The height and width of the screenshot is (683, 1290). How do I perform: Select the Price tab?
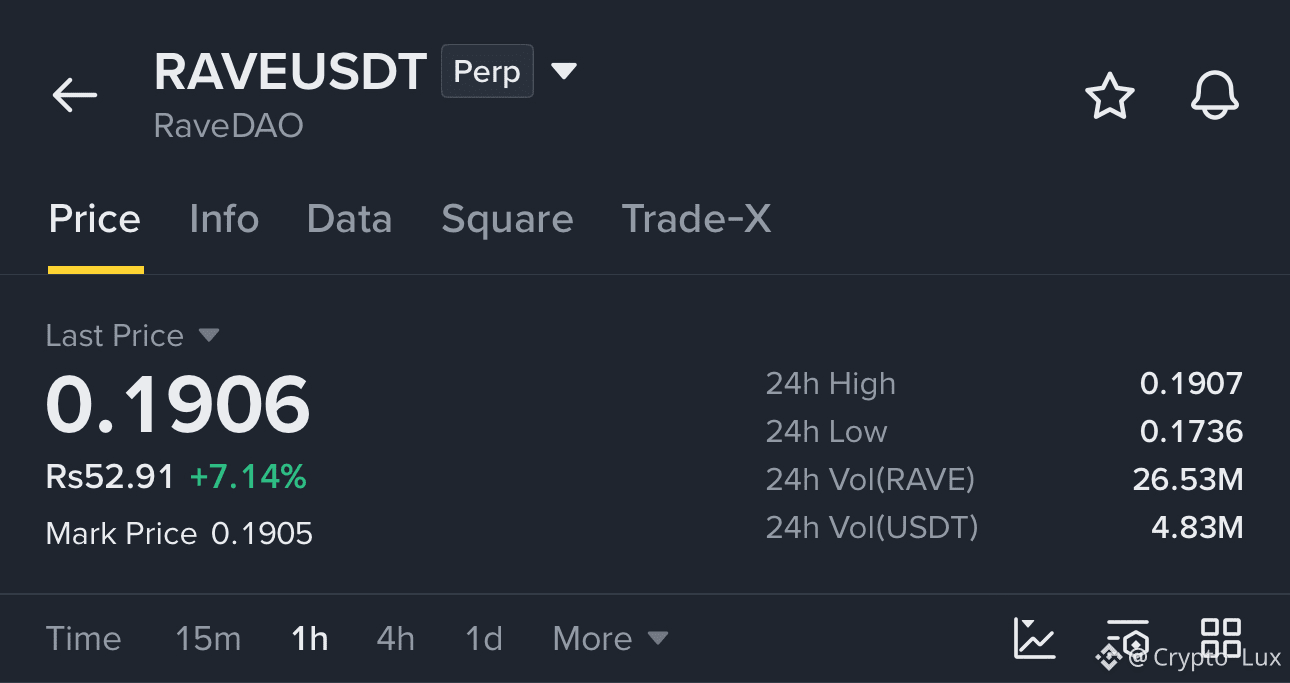(x=95, y=219)
